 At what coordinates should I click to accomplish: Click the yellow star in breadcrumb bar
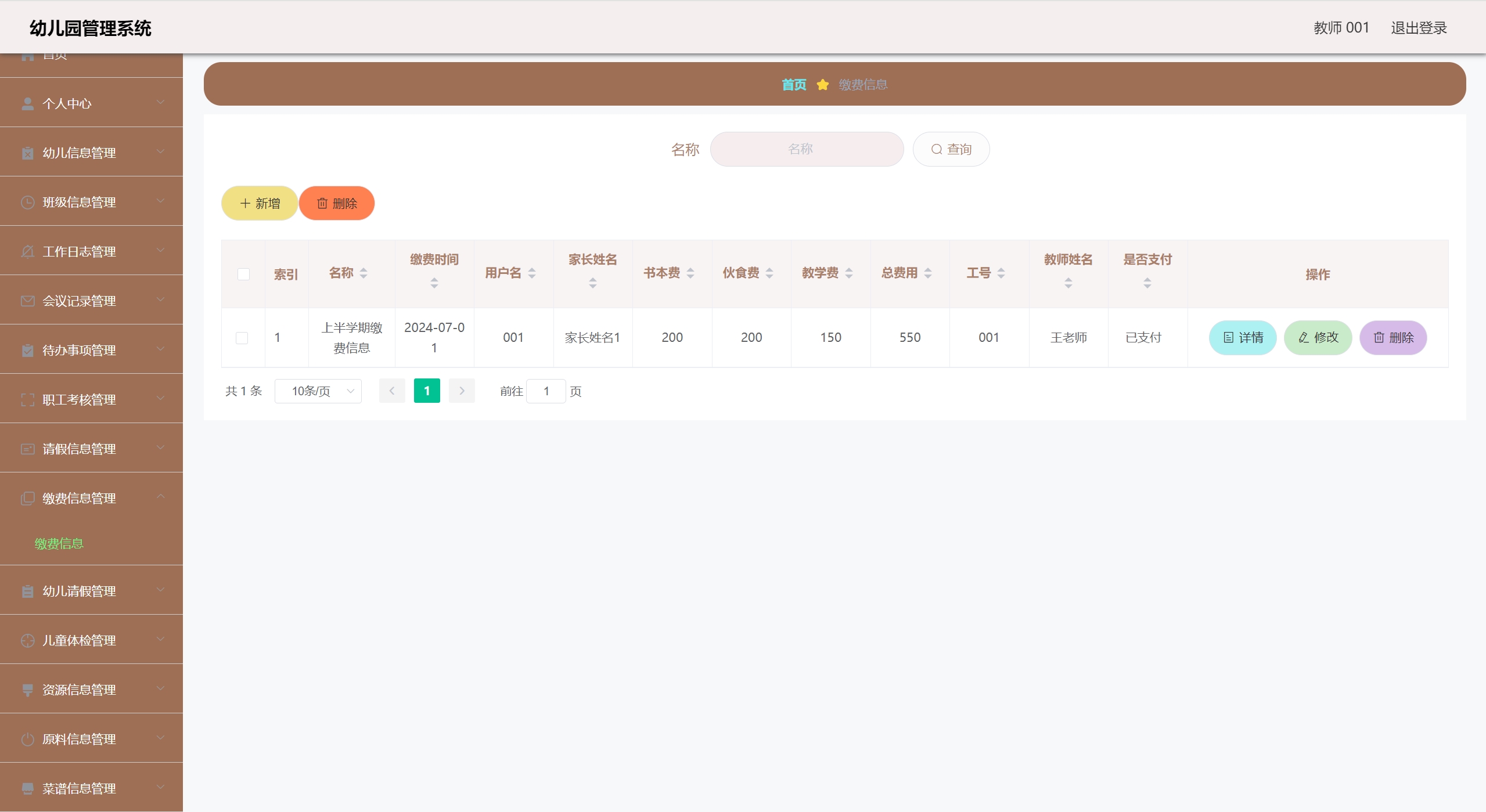click(x=822, y=85)
